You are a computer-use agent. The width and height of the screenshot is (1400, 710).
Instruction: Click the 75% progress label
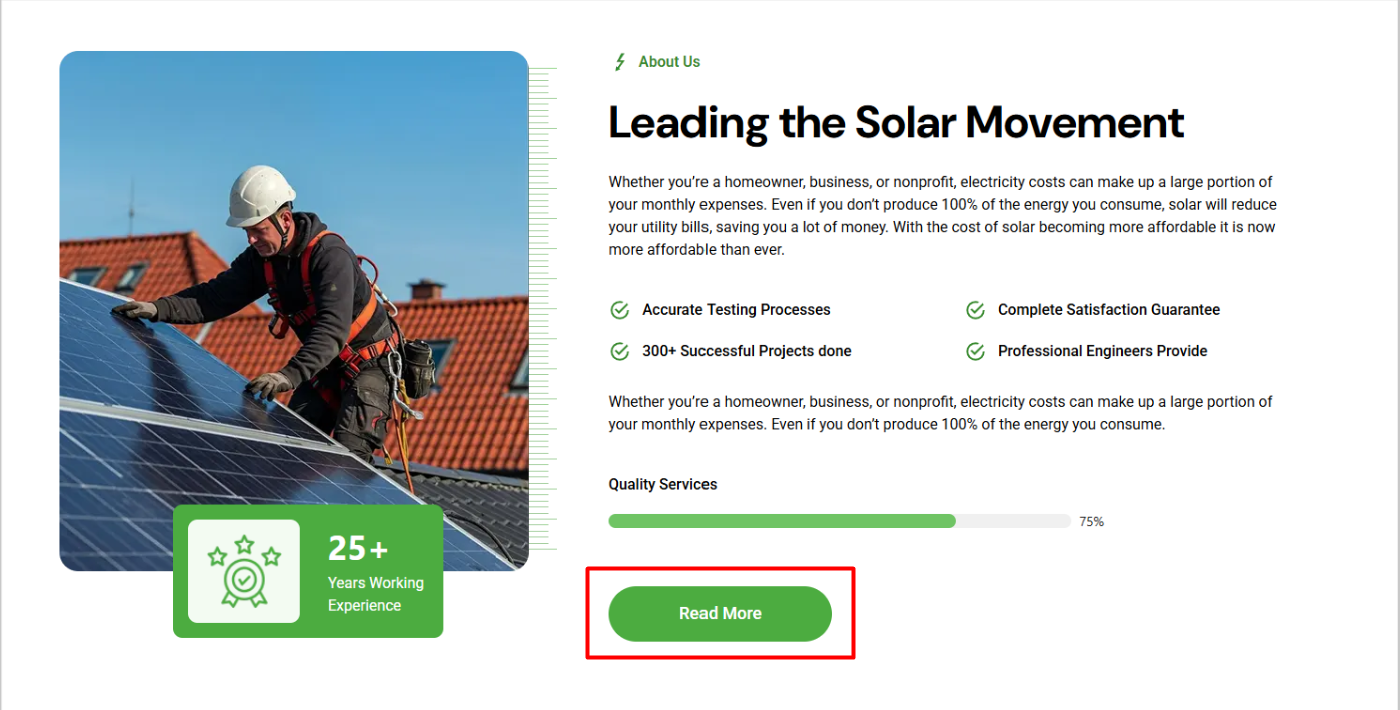tap(1091, 522)
